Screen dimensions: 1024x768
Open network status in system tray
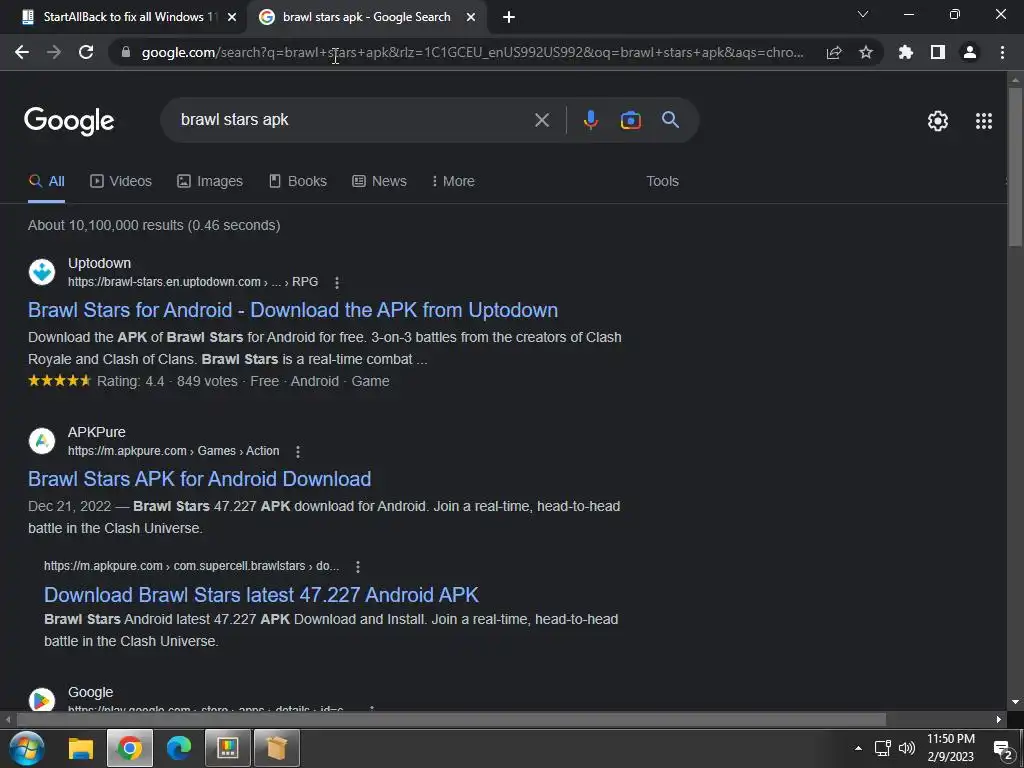coord(883,748)
